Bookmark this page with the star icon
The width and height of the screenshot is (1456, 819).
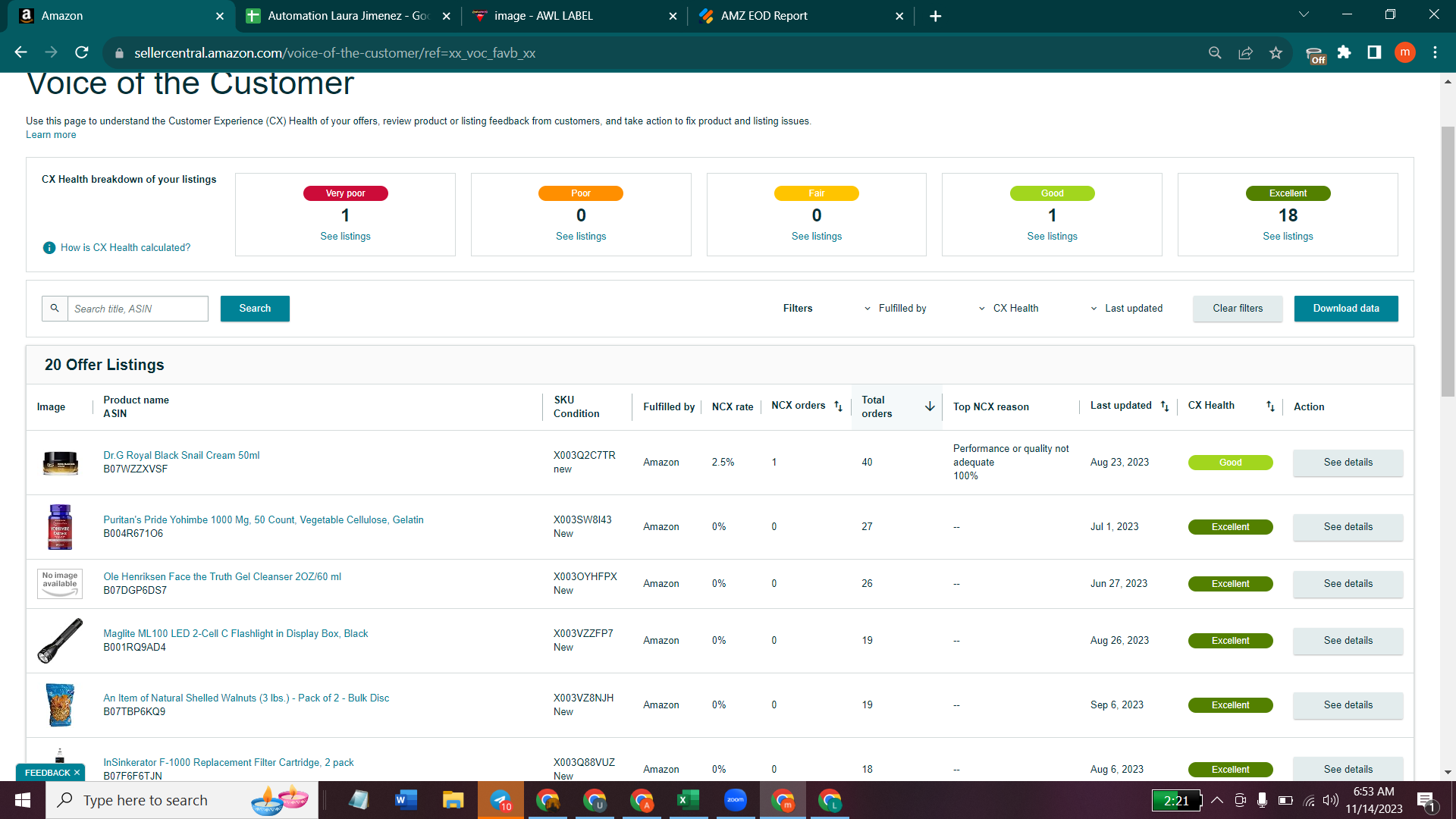pyautogui.click(x=1276, y=52)
